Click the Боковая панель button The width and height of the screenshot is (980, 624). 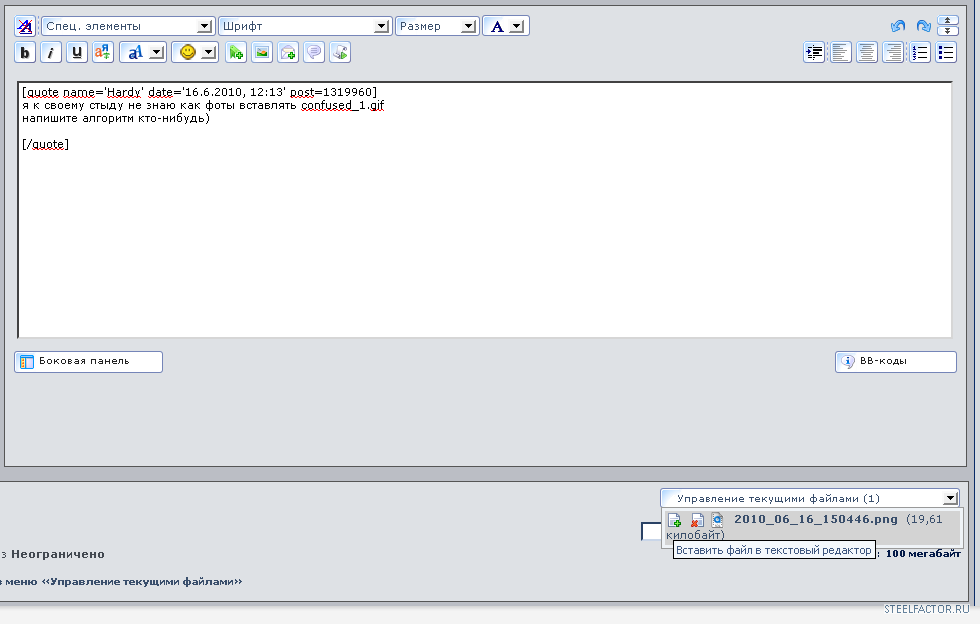coord(88,361)
